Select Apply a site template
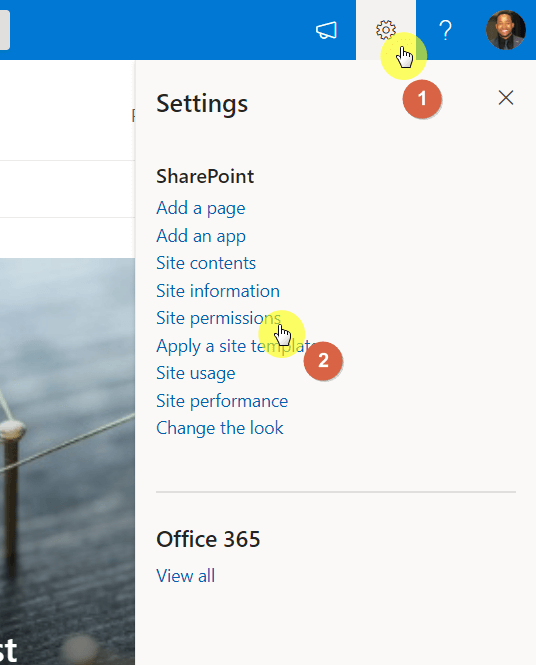 coord(236,346)
